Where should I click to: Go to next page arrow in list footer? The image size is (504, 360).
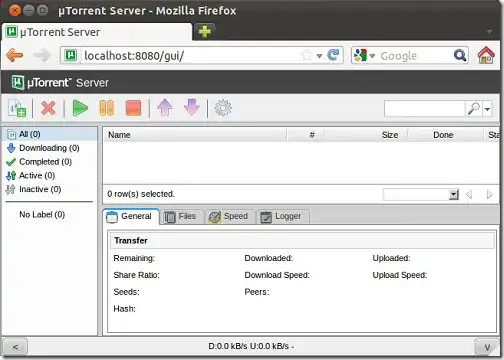489,194
